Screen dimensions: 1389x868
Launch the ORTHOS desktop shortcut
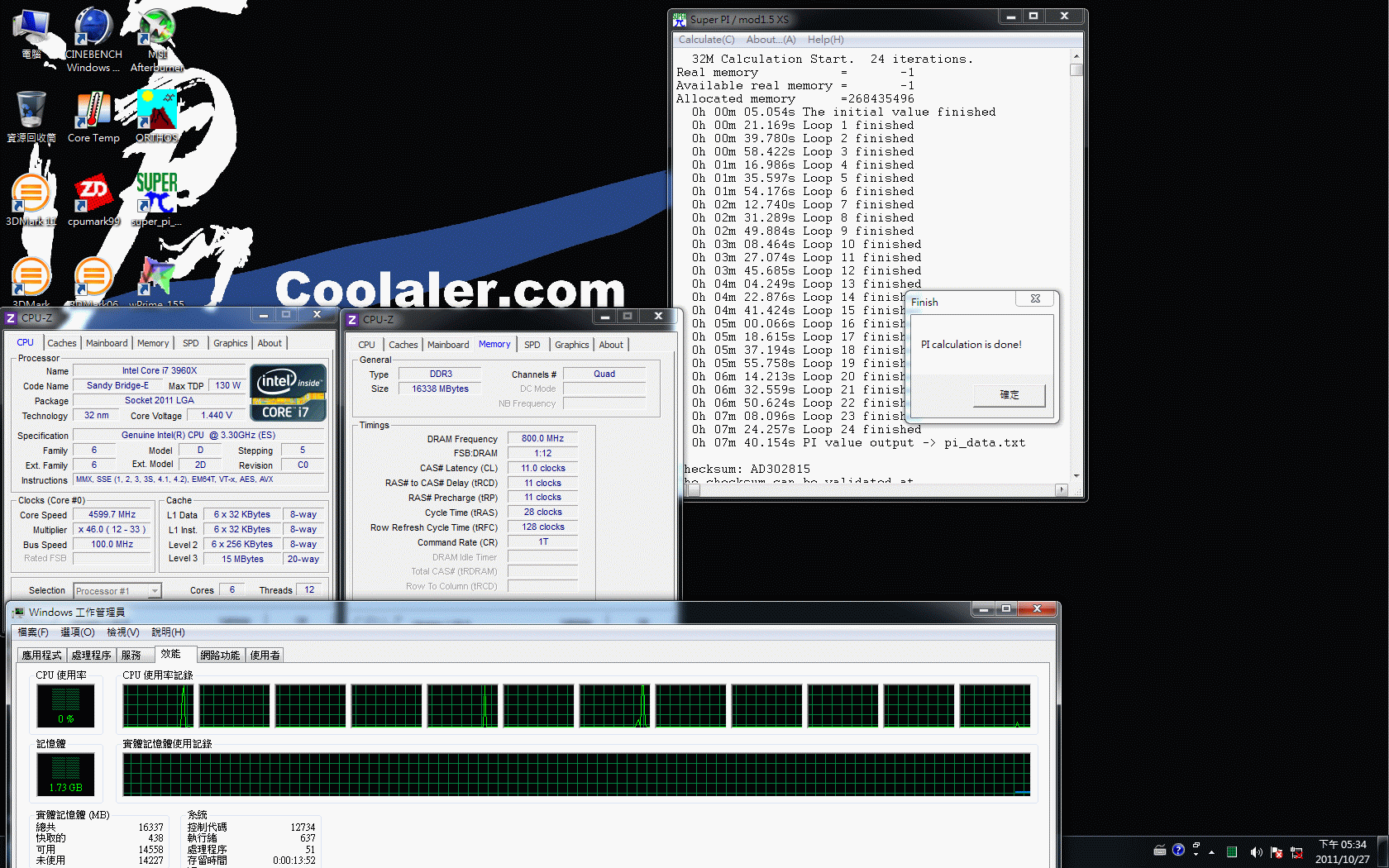click(x=156, y=117)
